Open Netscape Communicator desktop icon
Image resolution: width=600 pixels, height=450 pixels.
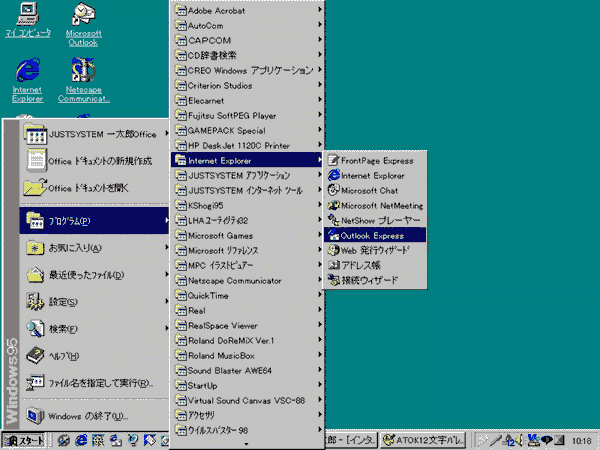[x=83, y=80]
